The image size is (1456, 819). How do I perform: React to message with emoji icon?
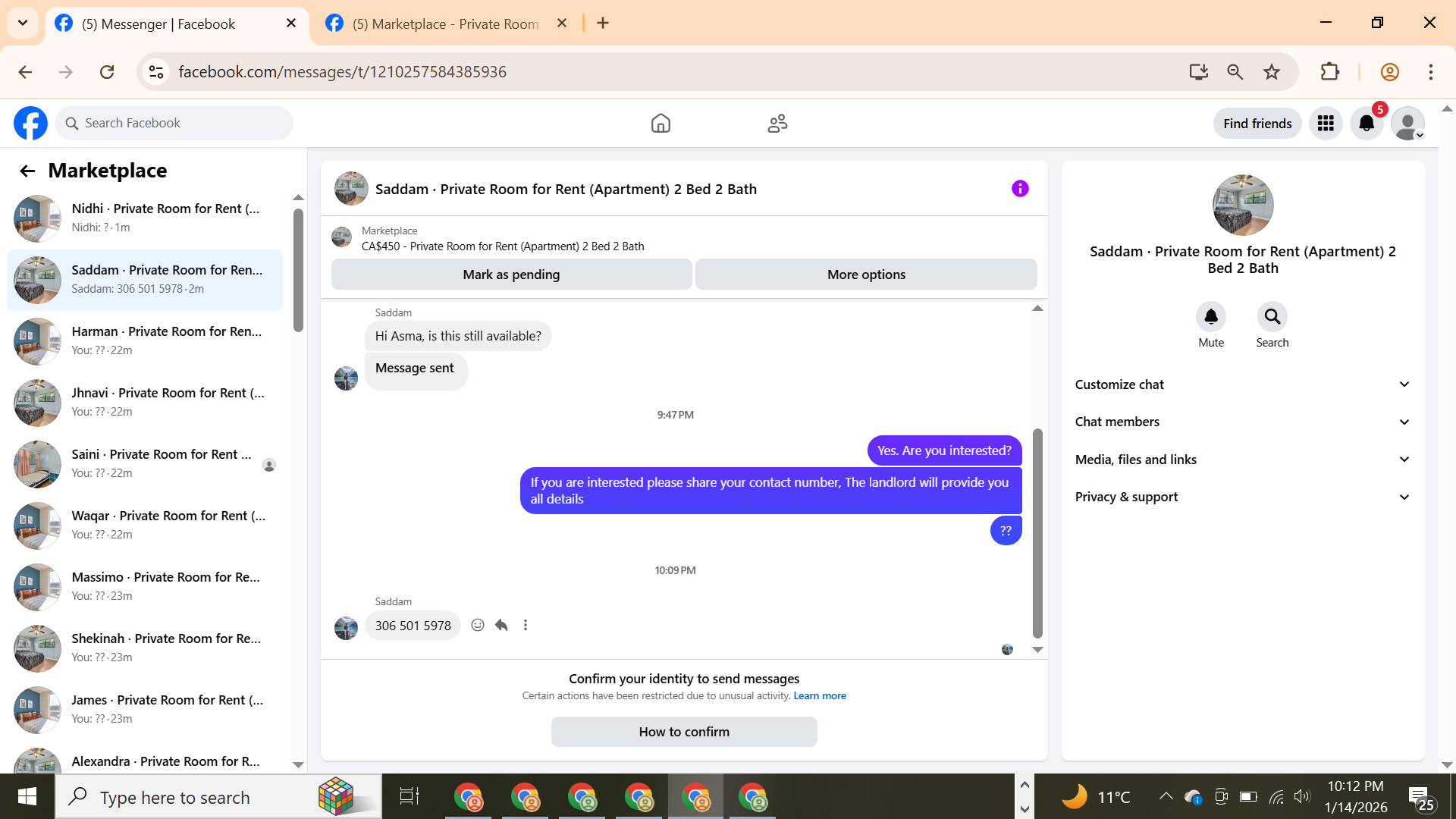pyautogui.click(x=478, y=625)
